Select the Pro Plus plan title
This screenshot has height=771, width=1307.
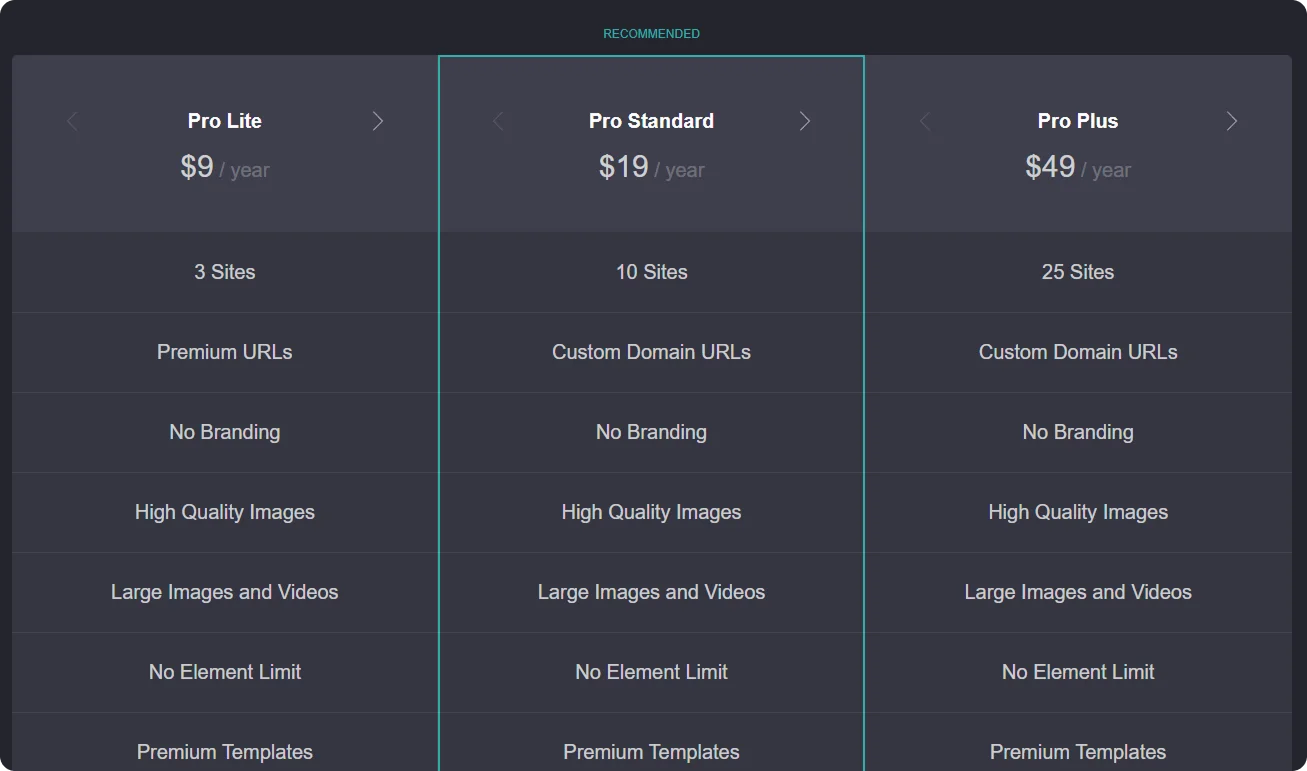[1078, 121]
